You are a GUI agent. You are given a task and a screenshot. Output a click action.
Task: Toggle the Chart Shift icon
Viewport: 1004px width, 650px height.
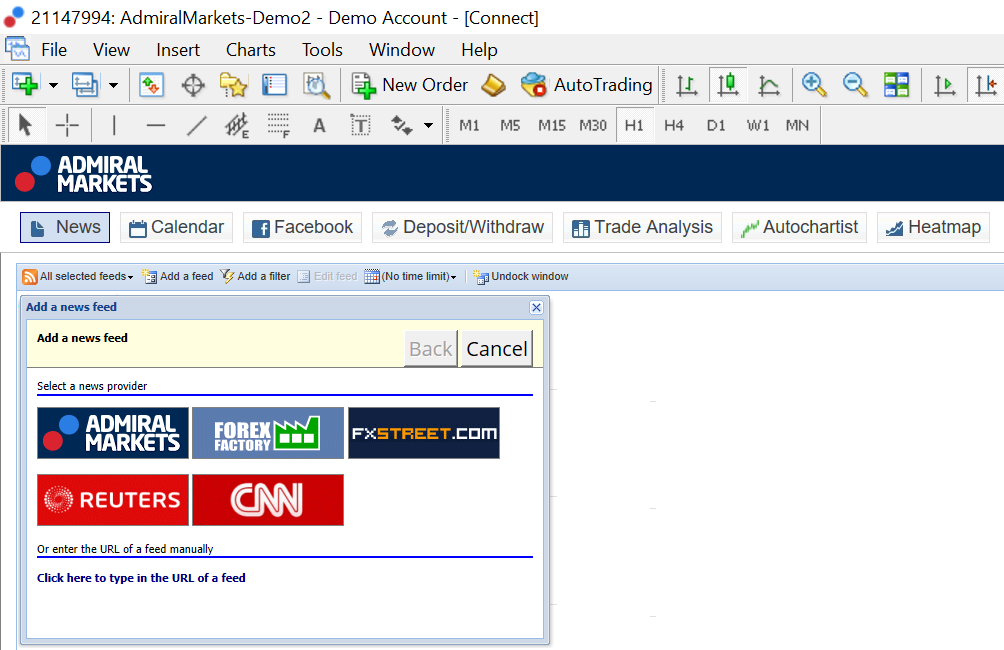(x=985, y=85)
